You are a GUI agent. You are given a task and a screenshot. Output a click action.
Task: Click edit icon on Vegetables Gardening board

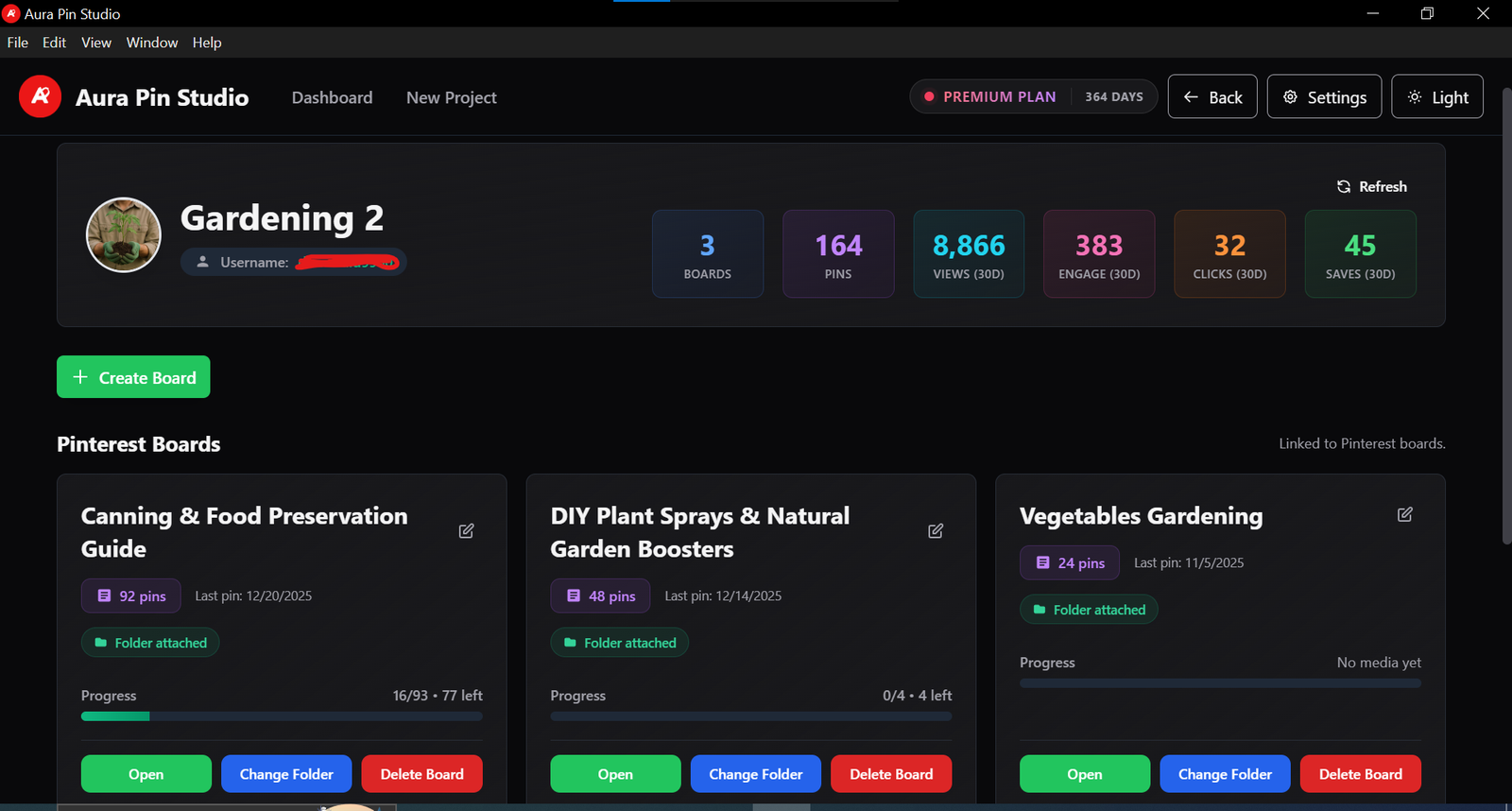tap(1404, 514)
